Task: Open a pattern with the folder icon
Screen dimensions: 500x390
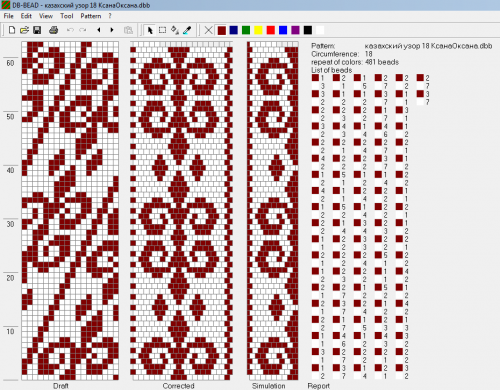Action: tap(24, 30)
